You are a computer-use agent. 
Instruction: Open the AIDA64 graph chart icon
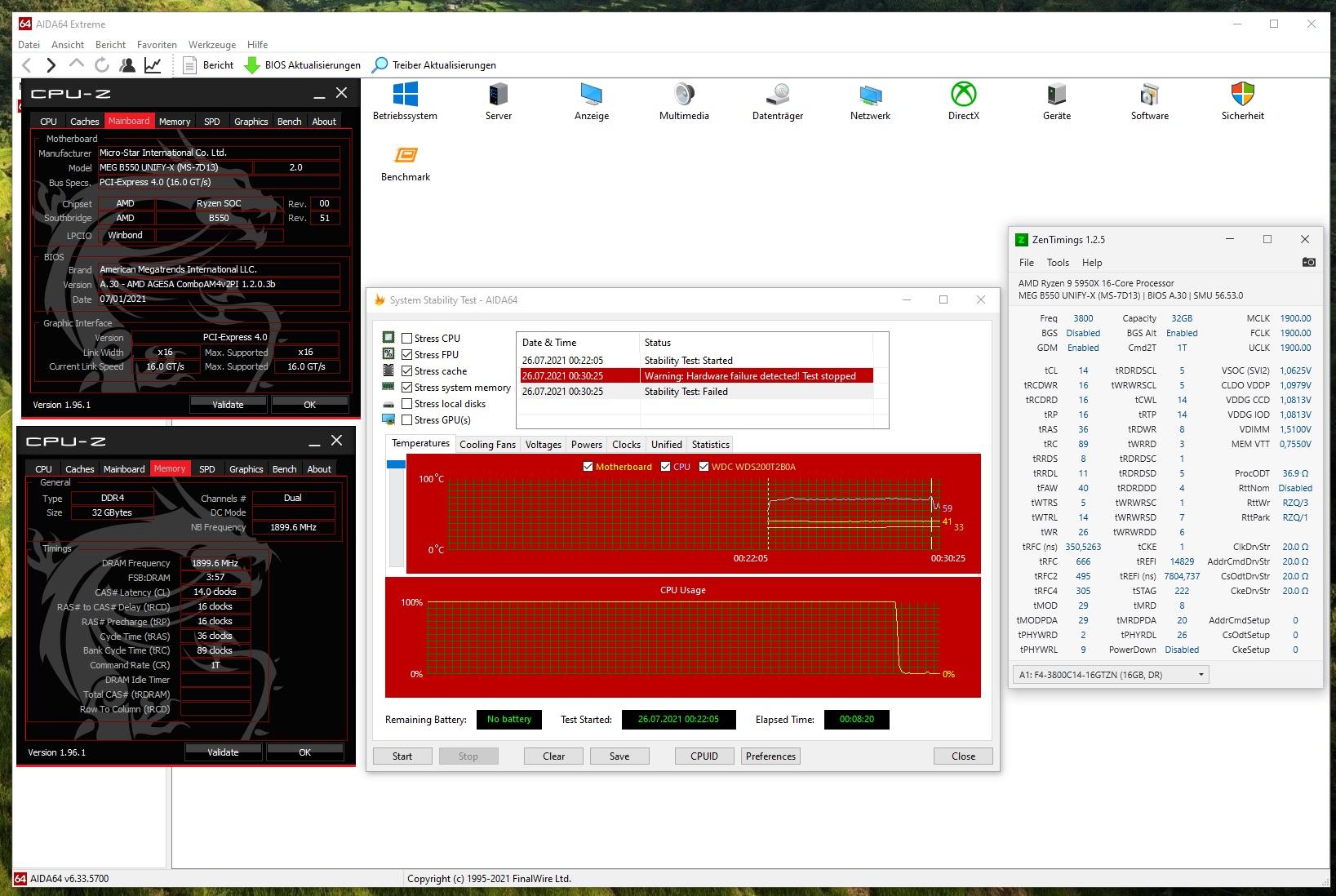click(153, 65)
